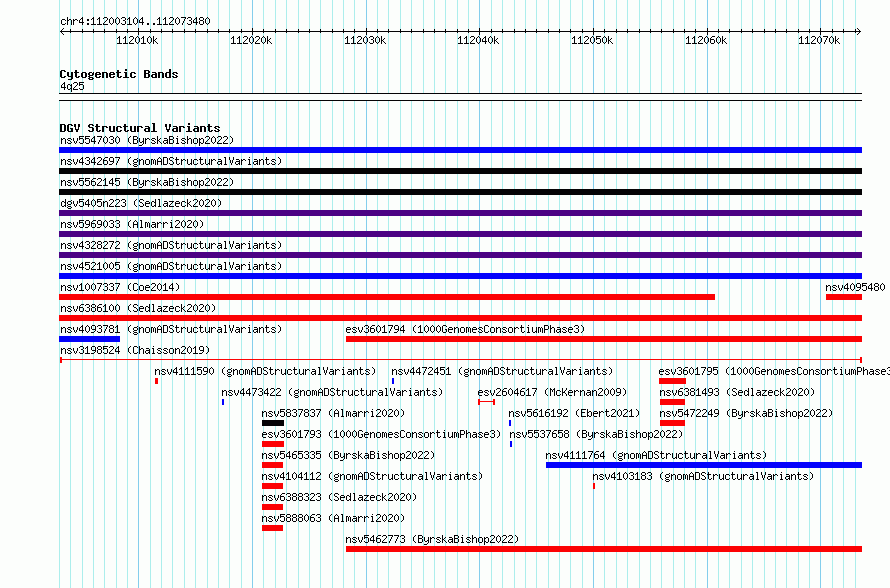Click the nsv5547030 (ByrskaBishop2022) variant label
The image size is (890, 588).
click(x=147, y=140)
